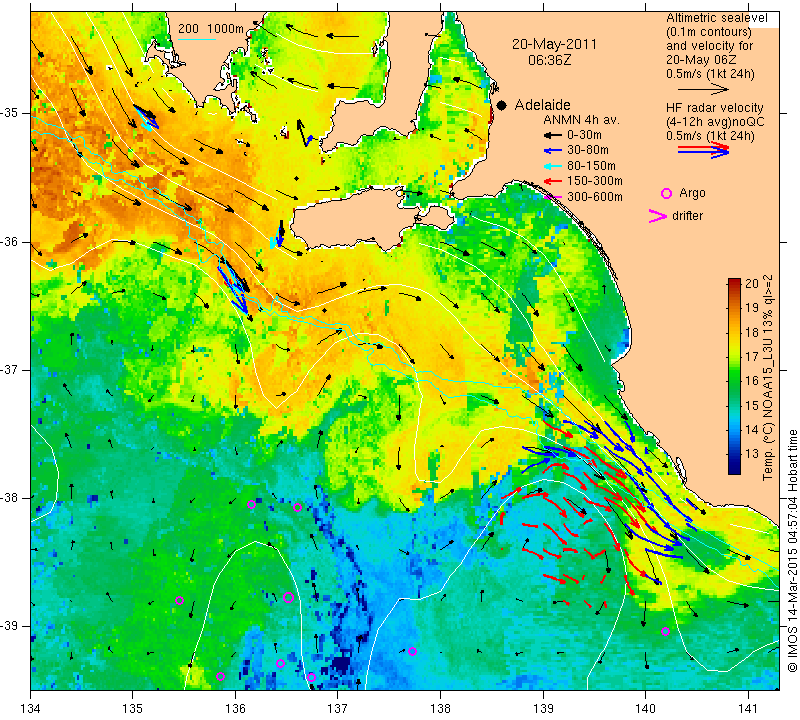Click the longitude axis label 140

pos(645,709)
